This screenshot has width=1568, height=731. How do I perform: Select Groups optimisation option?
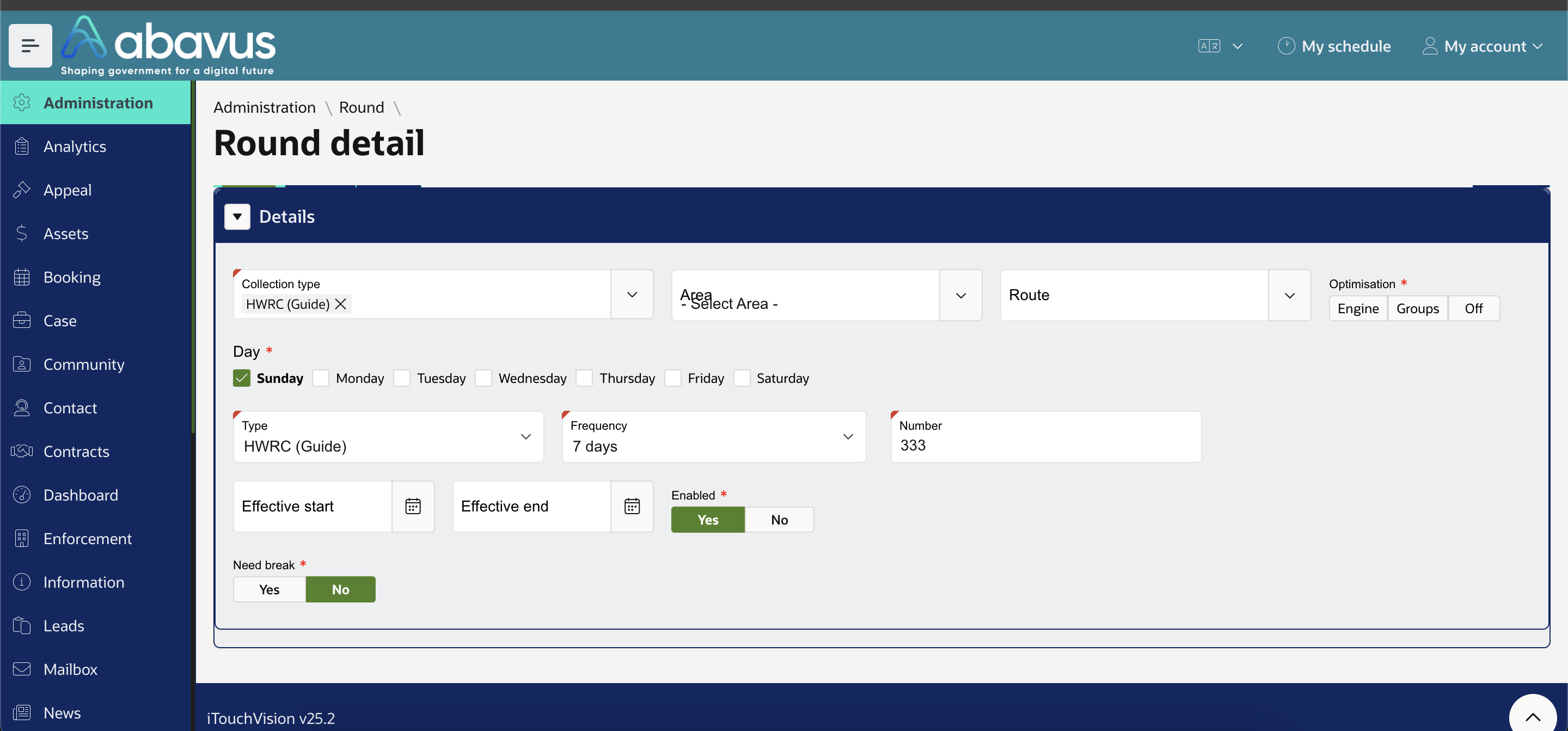click(1418, 309)
